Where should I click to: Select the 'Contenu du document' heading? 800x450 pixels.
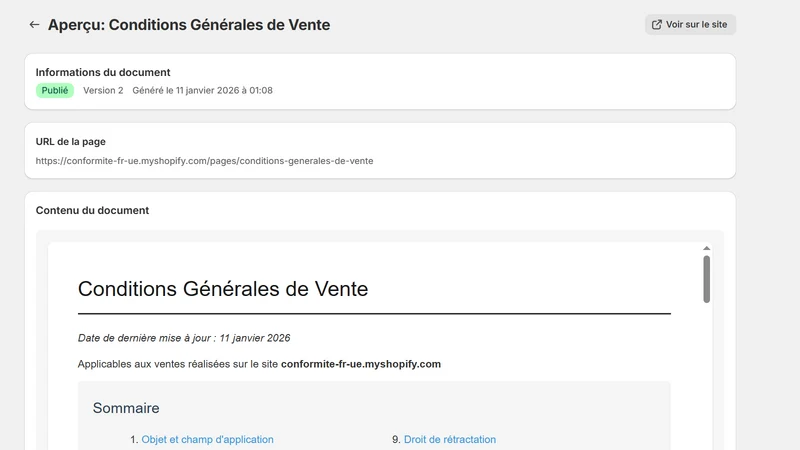[92, 210]
